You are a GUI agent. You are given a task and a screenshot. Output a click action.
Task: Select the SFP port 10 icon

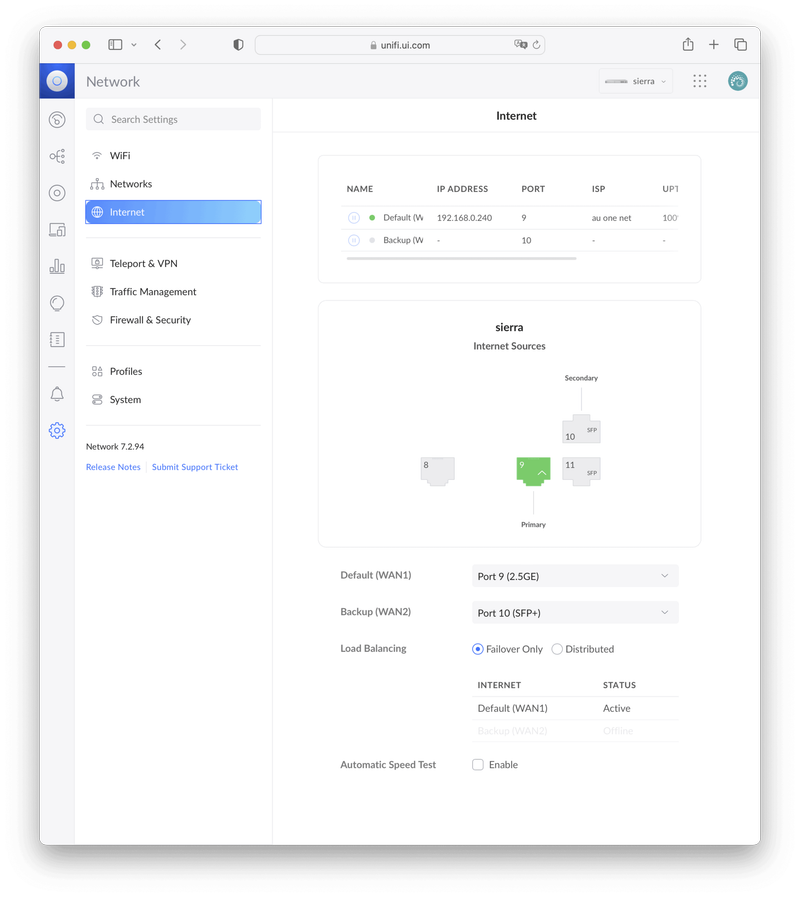coord(581,430)
